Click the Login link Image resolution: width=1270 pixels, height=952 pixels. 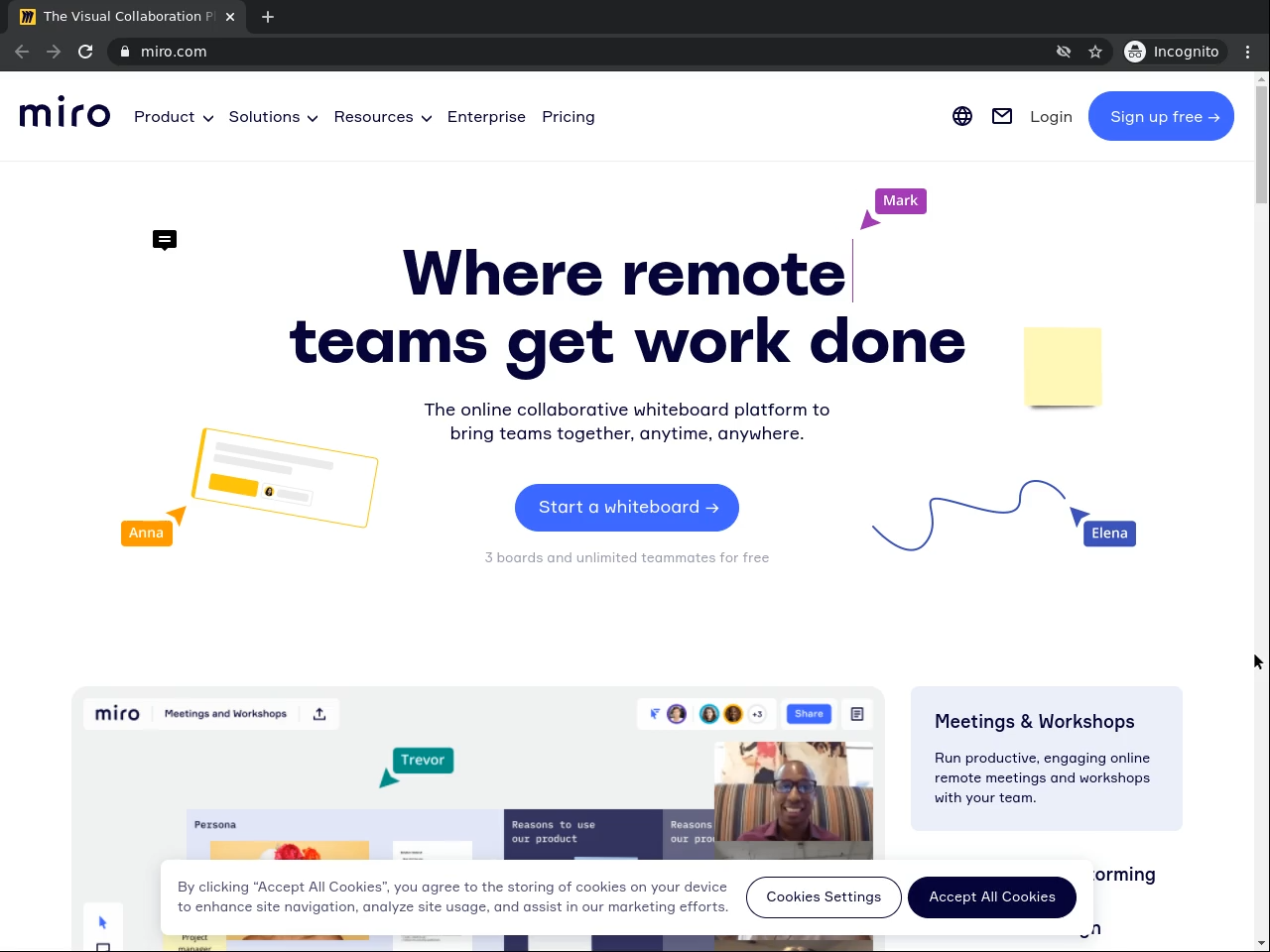click(1051, 117)
